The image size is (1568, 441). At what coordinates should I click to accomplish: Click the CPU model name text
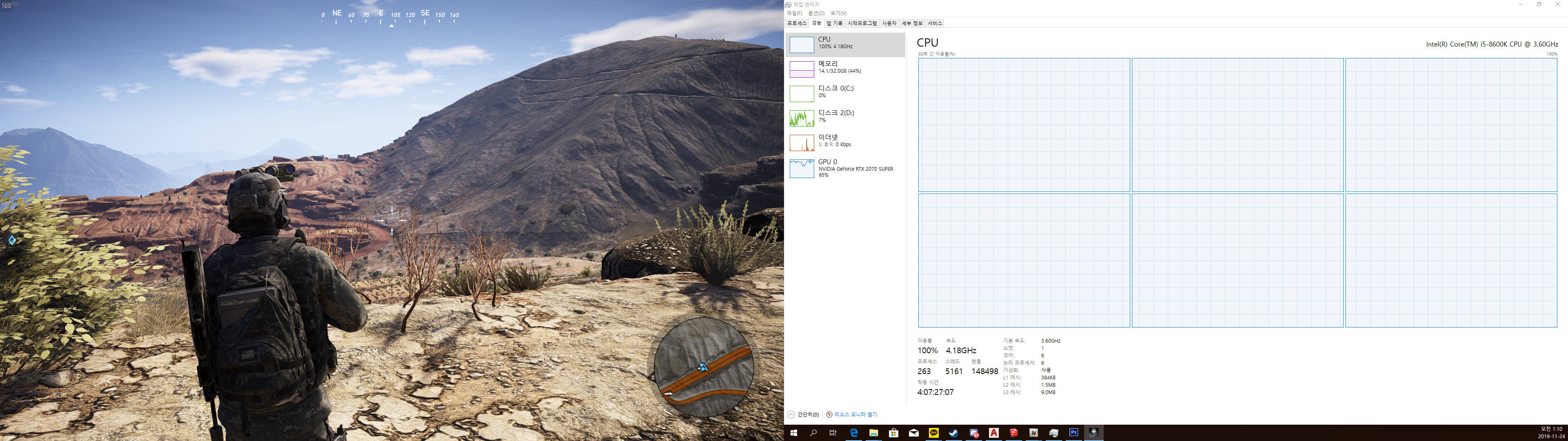[x=1492, y=45]
